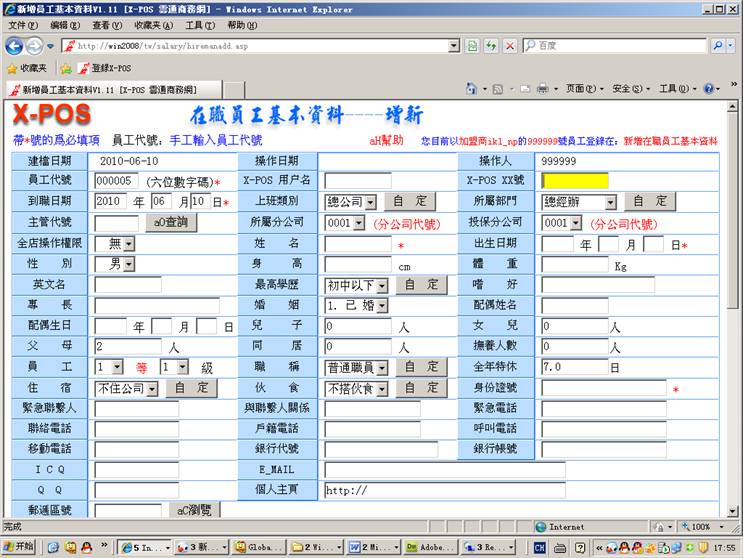
Task: Open the 工具 menu in menu bar
Action: 199,25
